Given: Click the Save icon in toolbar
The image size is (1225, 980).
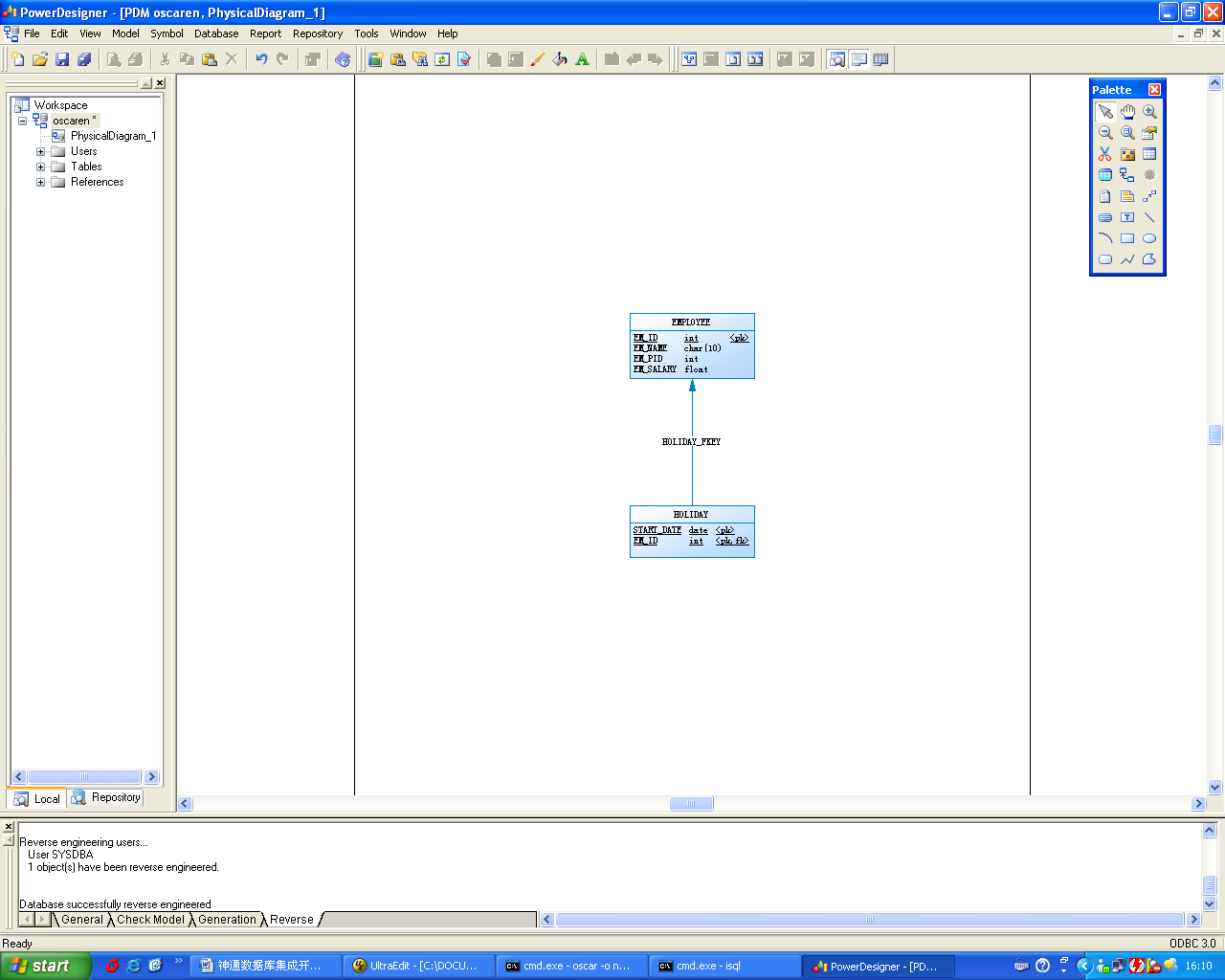Looking at the screenshot, I should (x=62, y=59).
